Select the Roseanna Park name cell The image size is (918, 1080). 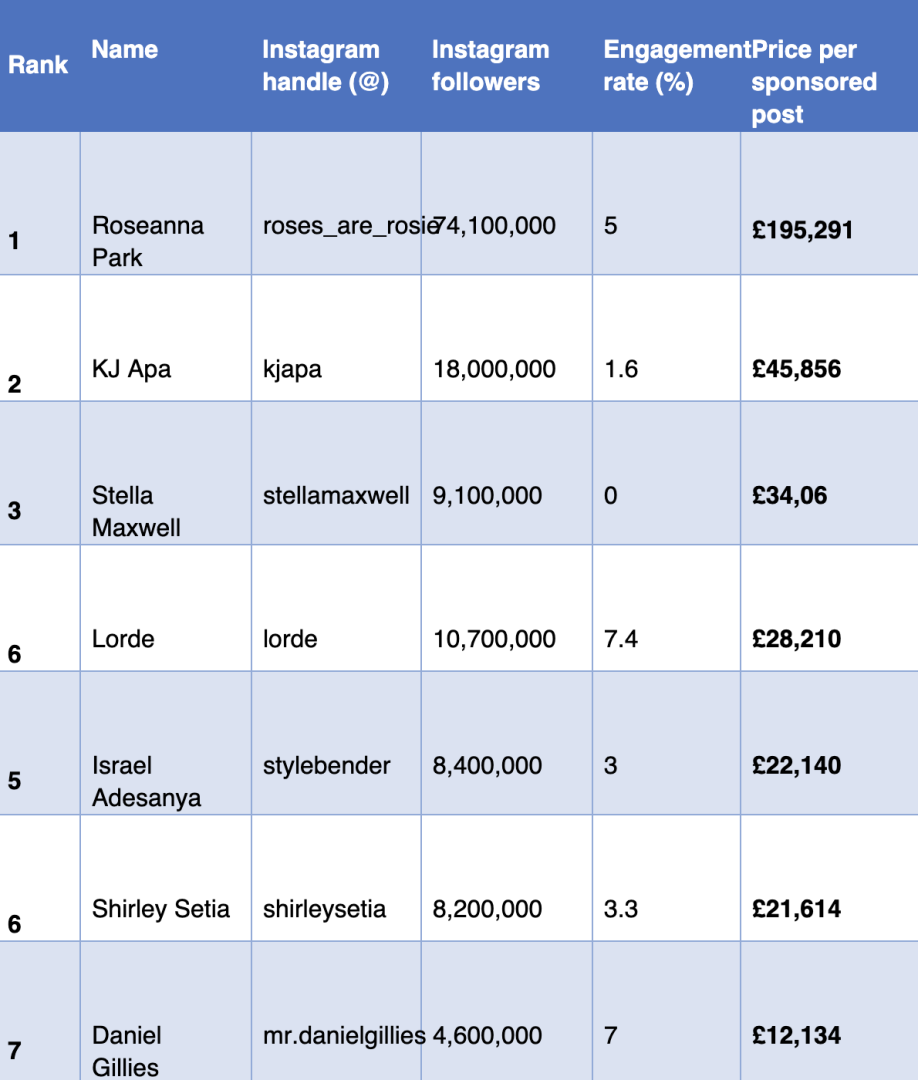[166, 203]
